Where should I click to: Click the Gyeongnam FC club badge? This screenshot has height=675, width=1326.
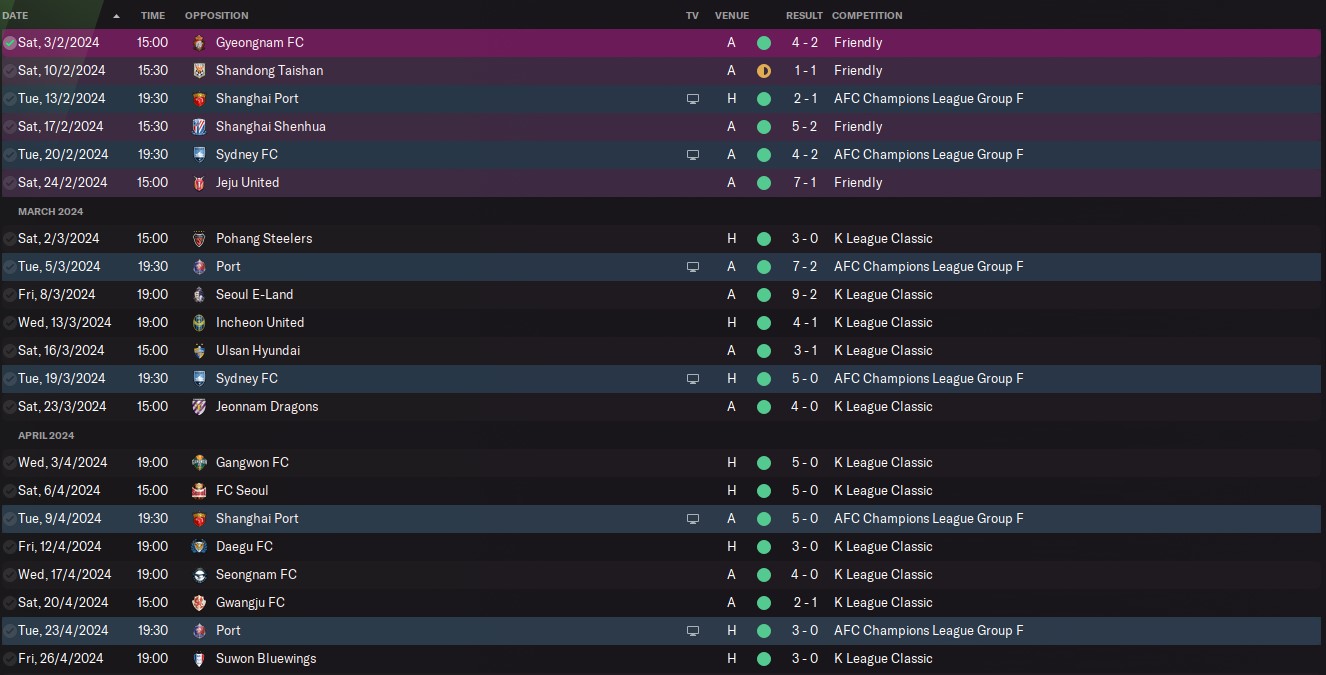click(x=199, y=43)
